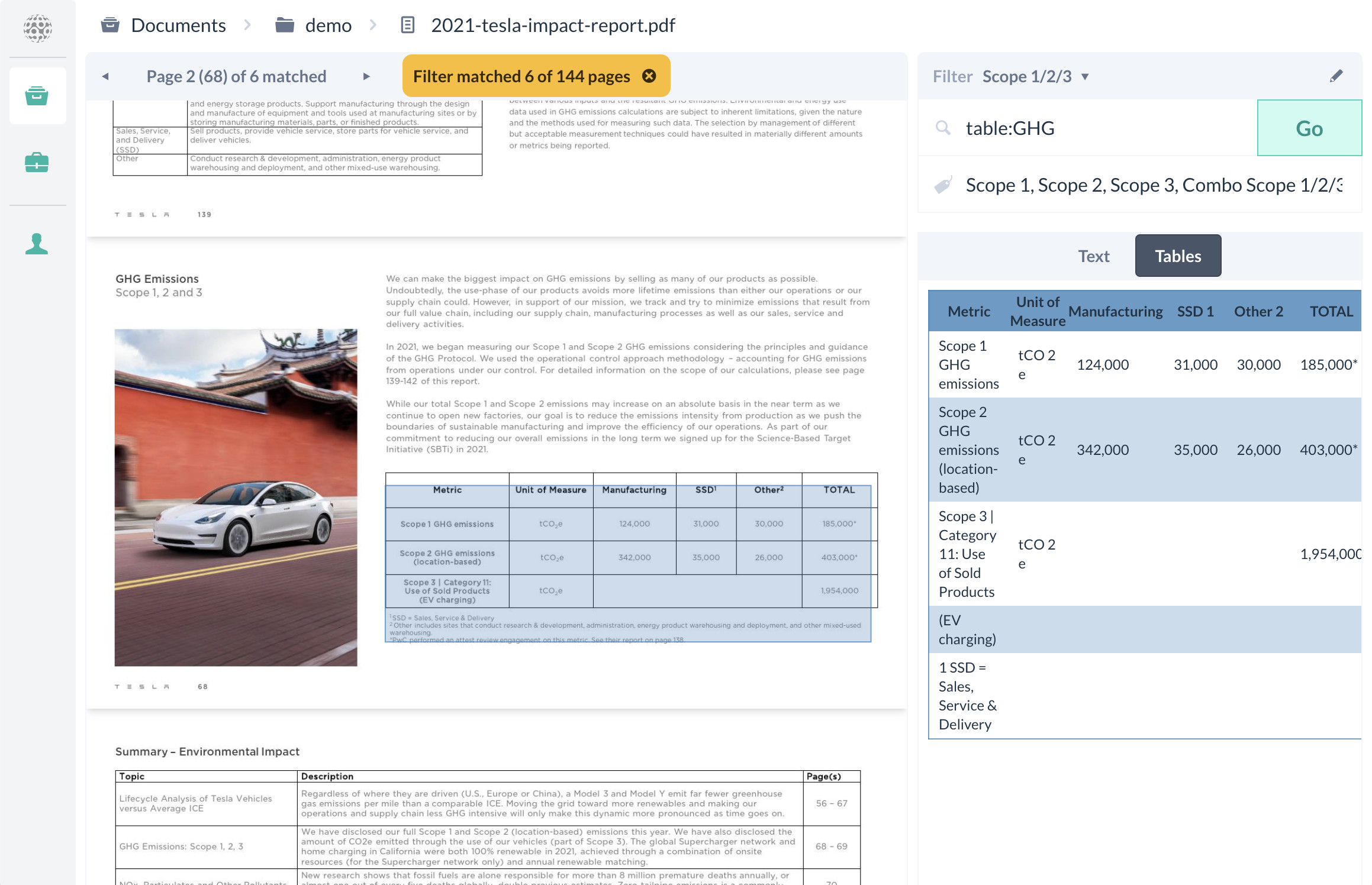Clear filter with the X icon
Screen dimensions: 1372x885
pos(649,76)
